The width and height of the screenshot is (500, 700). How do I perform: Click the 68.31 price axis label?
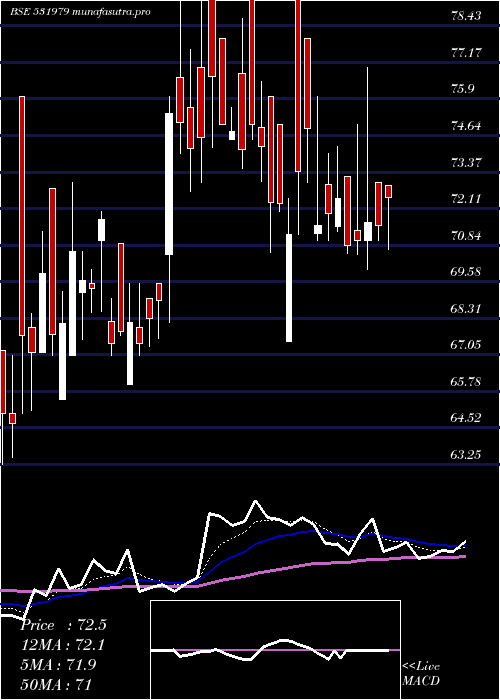coord(466,308)
